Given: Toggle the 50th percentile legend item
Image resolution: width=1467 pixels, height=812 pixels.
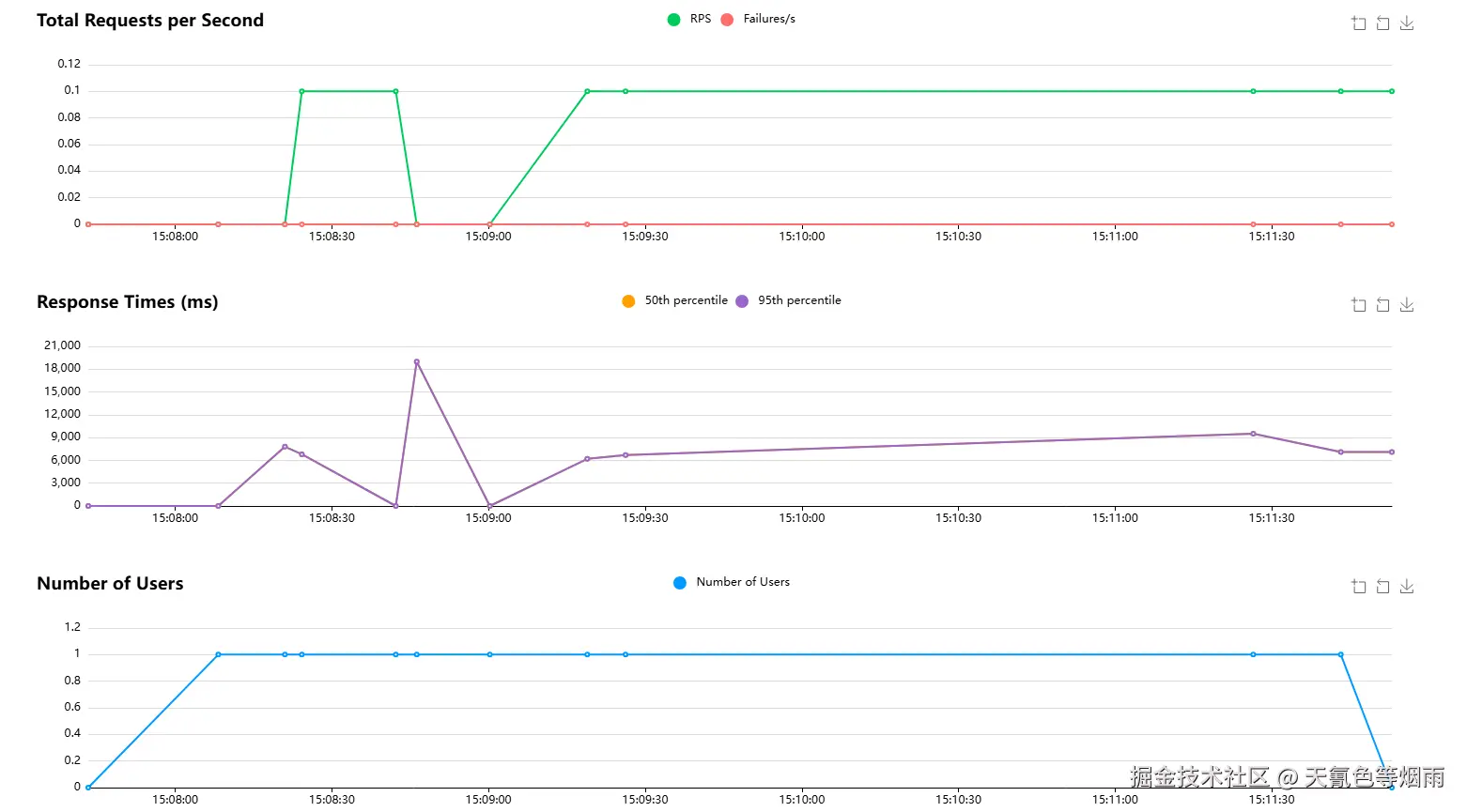Looking at the screenshot, I should tap(674, 300).
